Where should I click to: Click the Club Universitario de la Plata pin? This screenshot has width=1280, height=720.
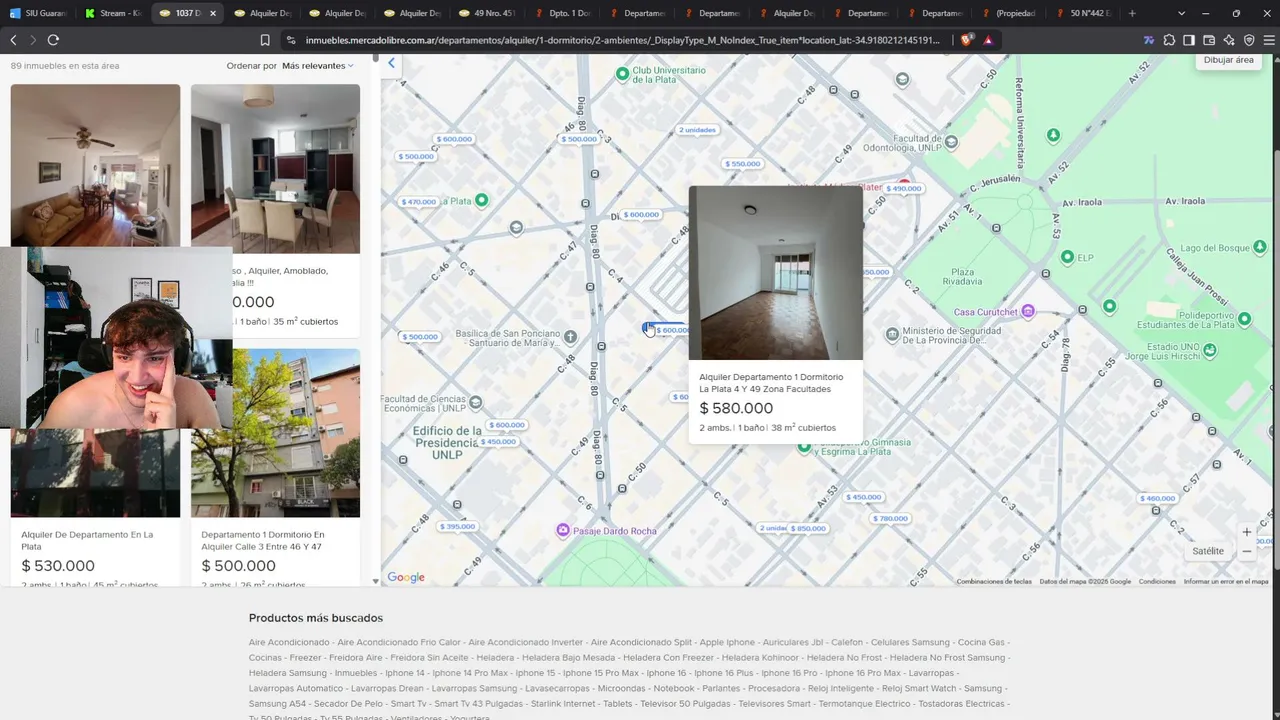(x=622, y=74)
